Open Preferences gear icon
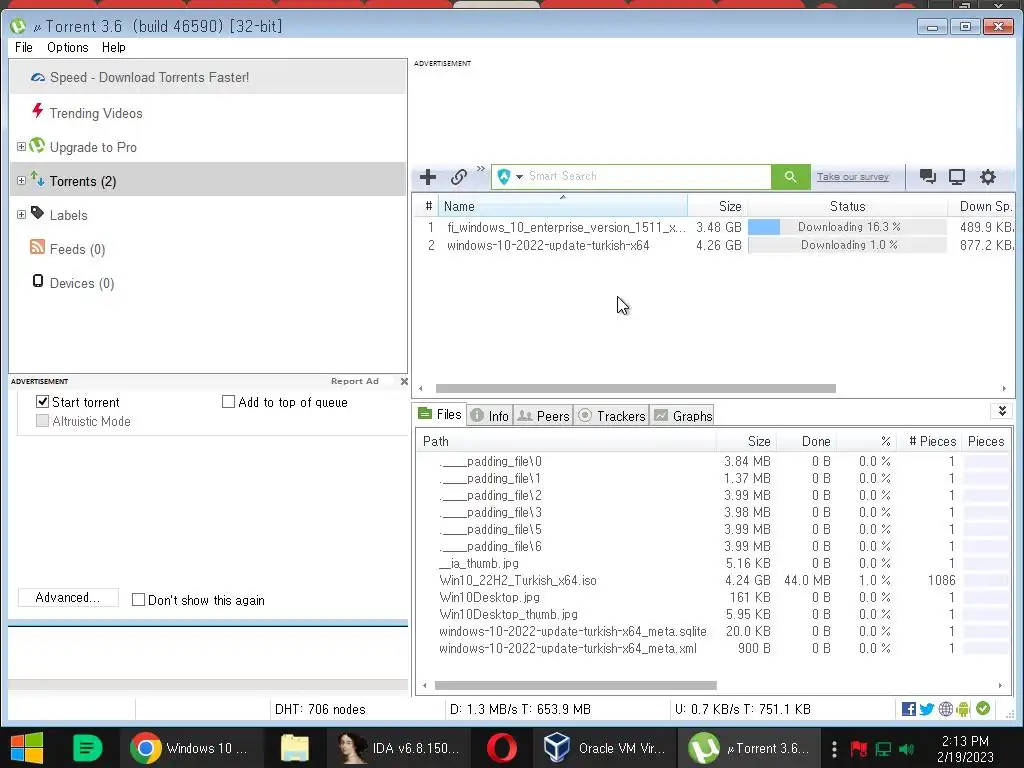Screen dimensions: 1024x768 click(x=987, y=176)
